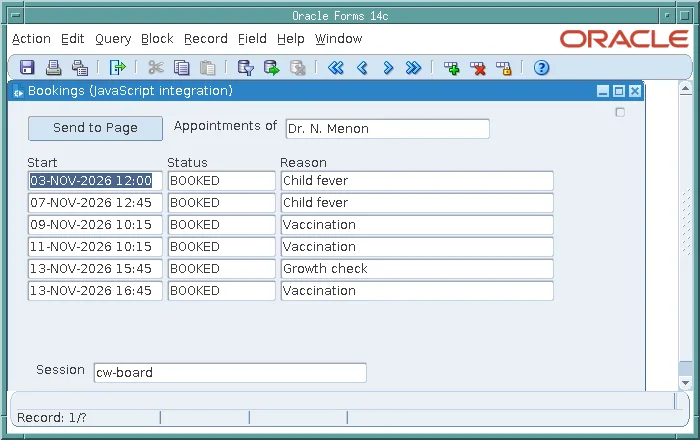
Task: Select the 09-NOV-2026 10:15 start field
Action: tap(95, 224)
